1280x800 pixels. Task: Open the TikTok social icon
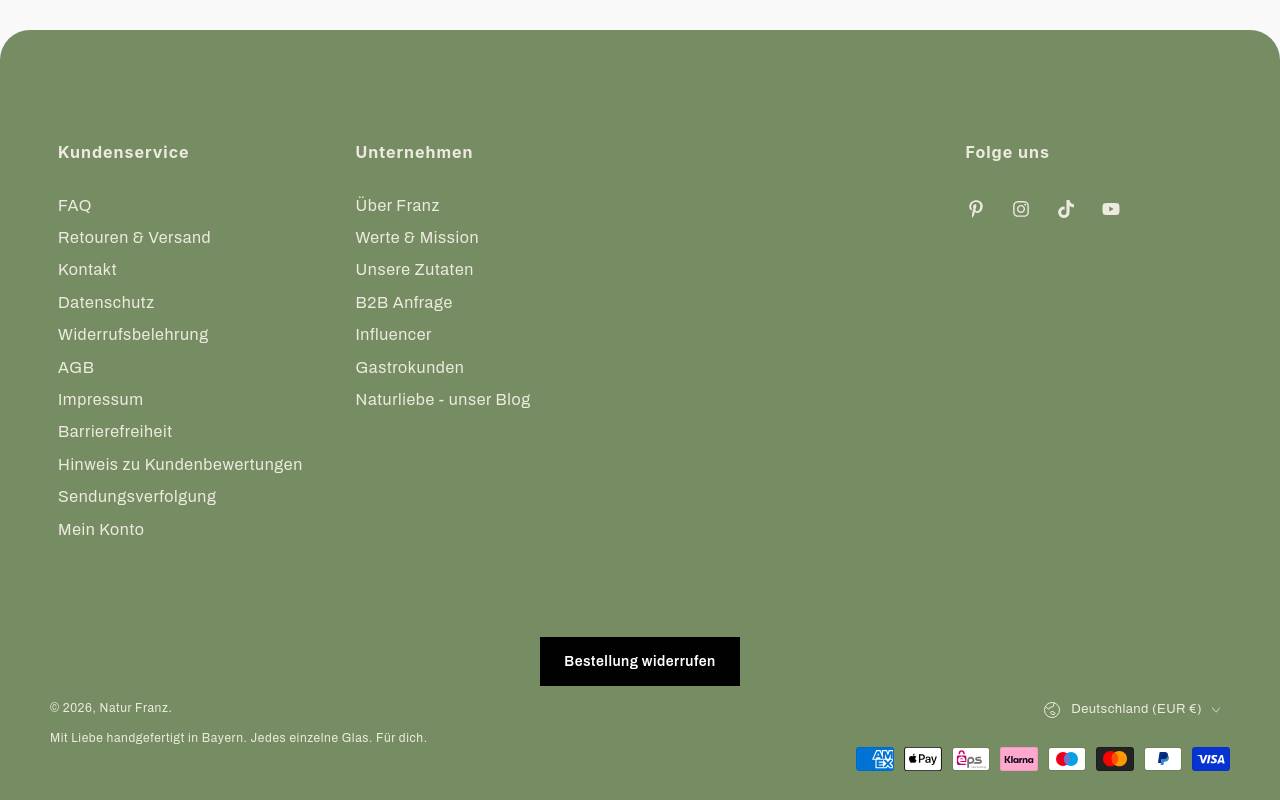click(1066, 209)
